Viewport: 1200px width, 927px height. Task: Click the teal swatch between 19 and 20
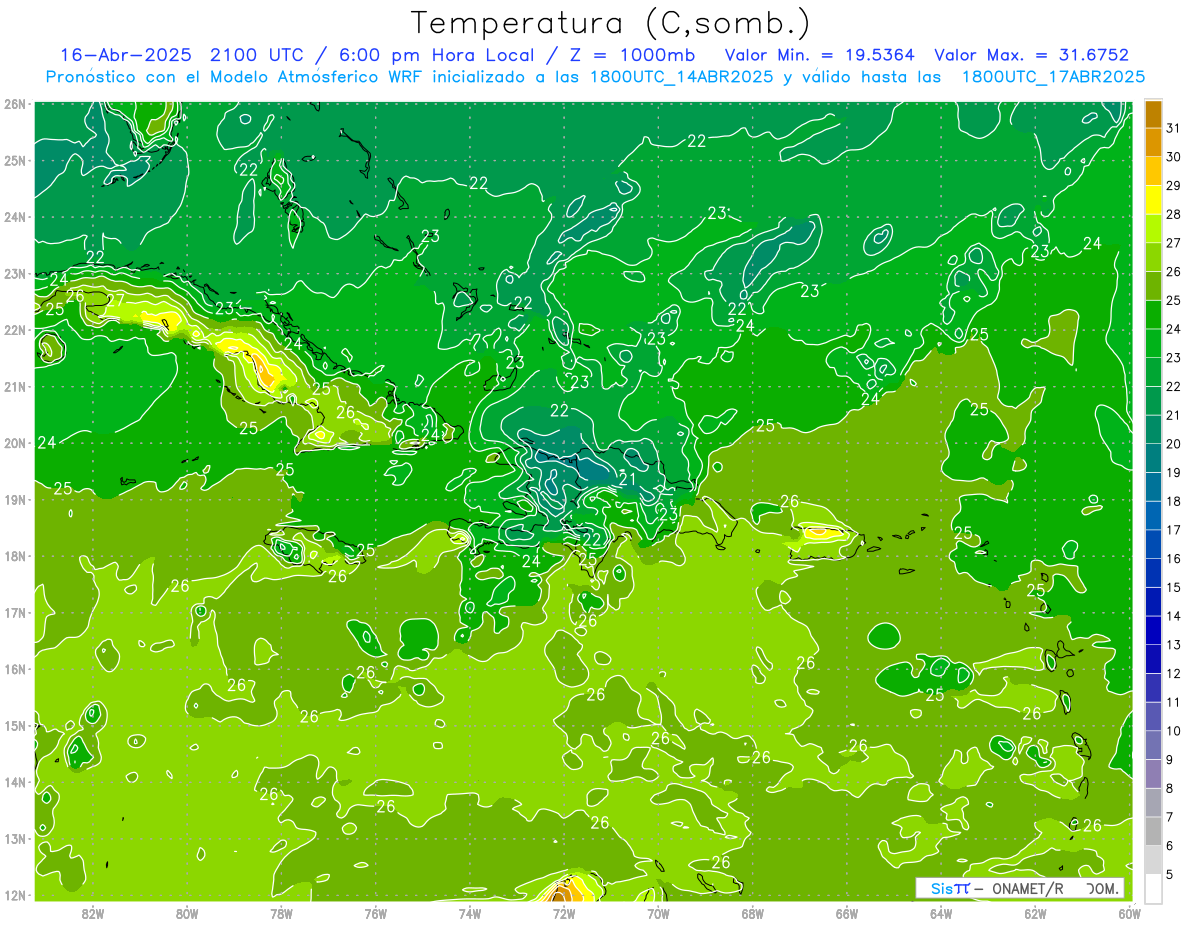(x=1153, y=458)
